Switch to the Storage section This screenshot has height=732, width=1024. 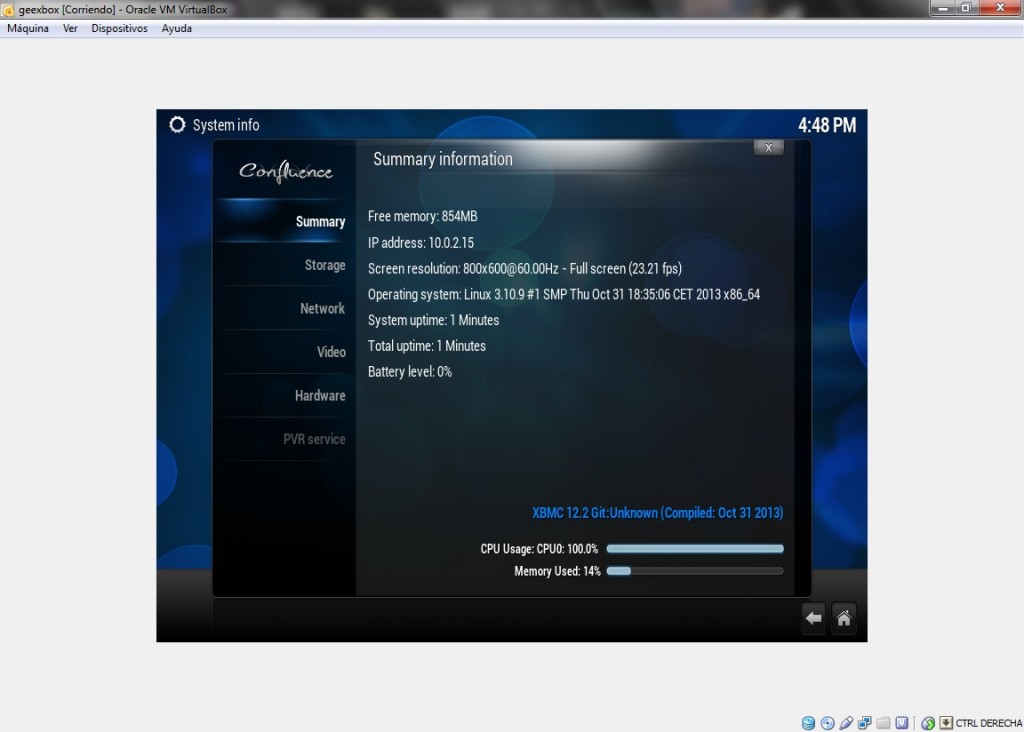(324, 265)
